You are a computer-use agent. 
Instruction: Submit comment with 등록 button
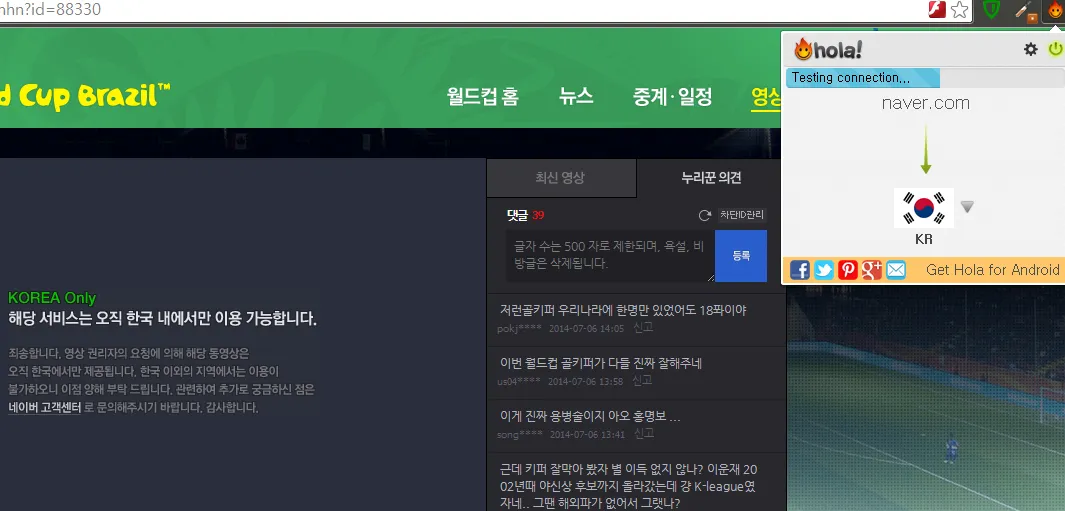(x=741, y=256)
